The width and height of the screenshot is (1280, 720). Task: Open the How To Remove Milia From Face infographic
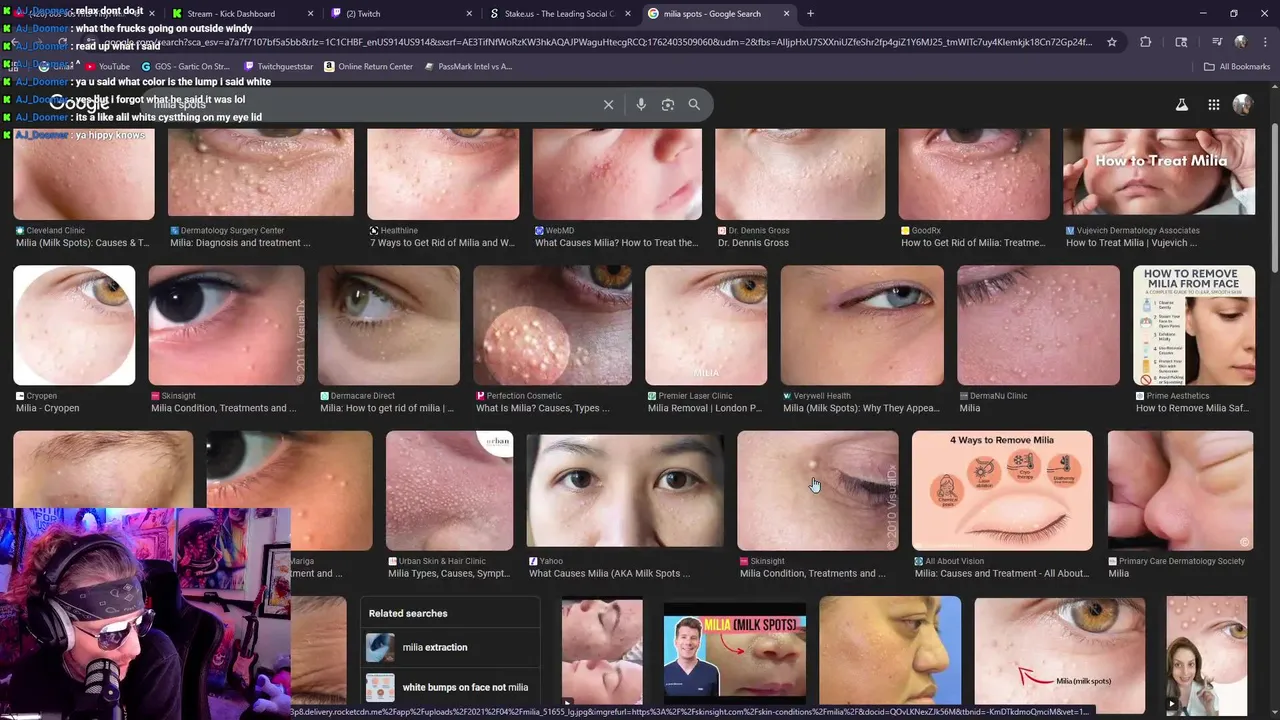(x=1194, y=325)
